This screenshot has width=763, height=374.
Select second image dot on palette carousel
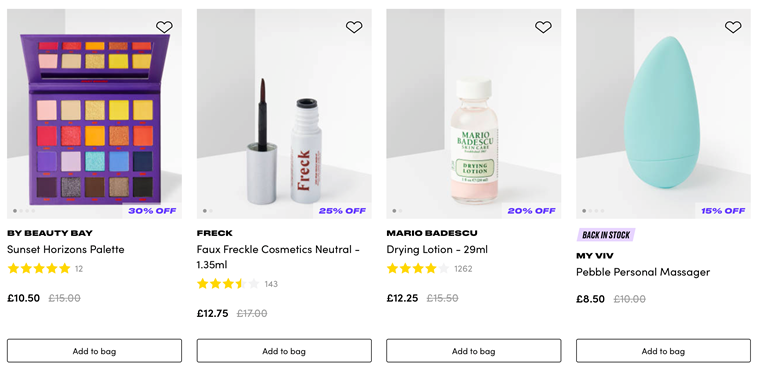pyautogui.click(x=21, y=211)
